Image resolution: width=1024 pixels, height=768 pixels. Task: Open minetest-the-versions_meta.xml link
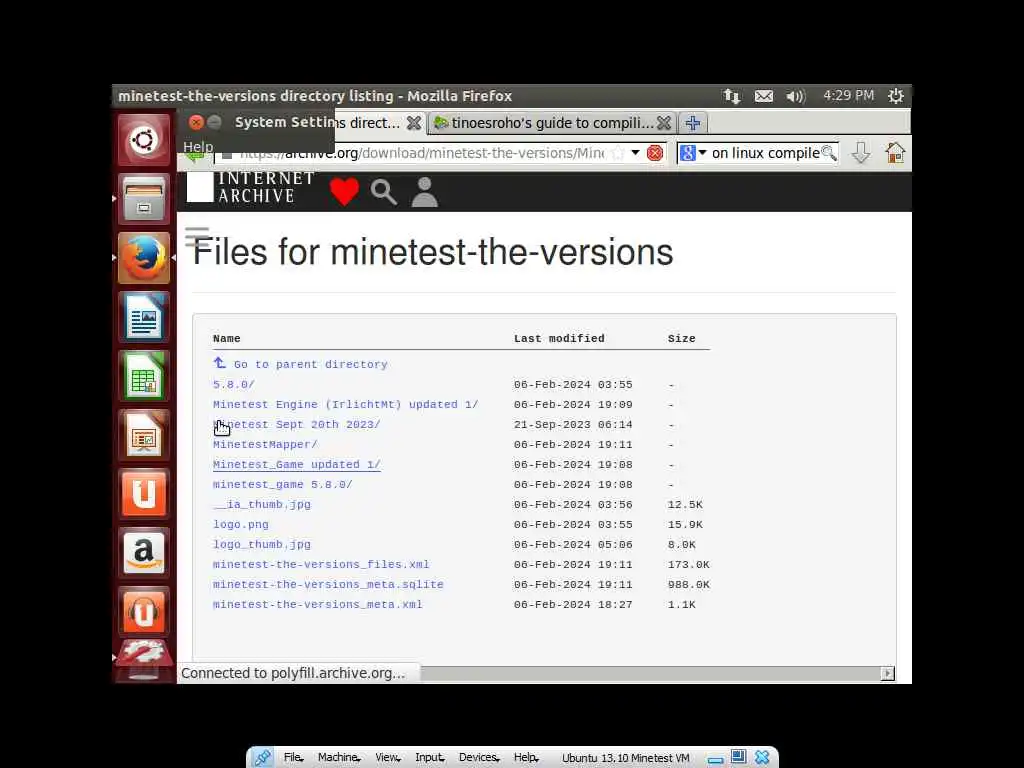pyautogui.click(x=317, y=605)
